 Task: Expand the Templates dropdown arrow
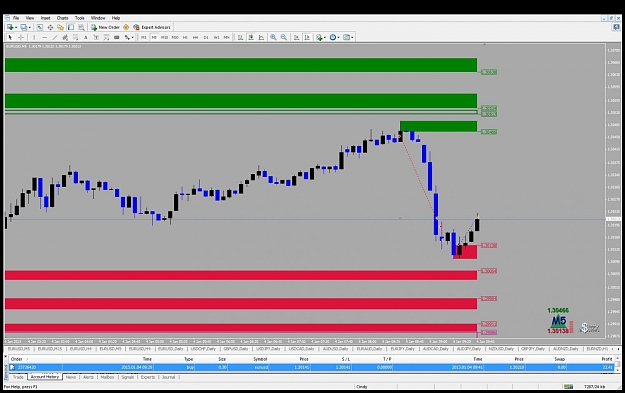coord(352,37)
